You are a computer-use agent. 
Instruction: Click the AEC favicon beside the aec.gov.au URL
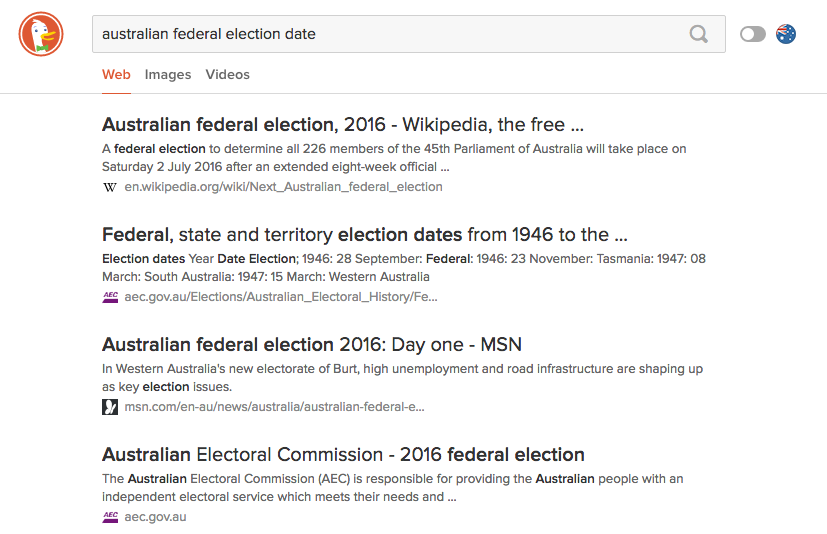[110, 517]
